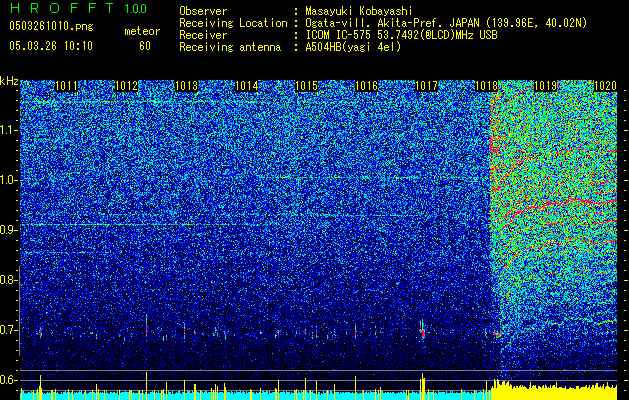This screenshot has height=400, width=629.
Task: Click the 'Receiver' label
Action: point(203,35)
